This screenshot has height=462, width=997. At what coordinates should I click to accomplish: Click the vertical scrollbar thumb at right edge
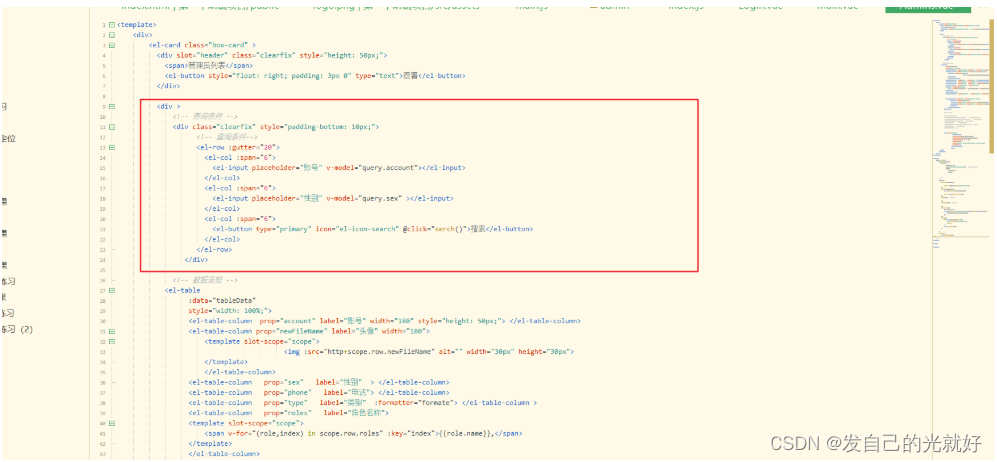[x=991, y=86]
